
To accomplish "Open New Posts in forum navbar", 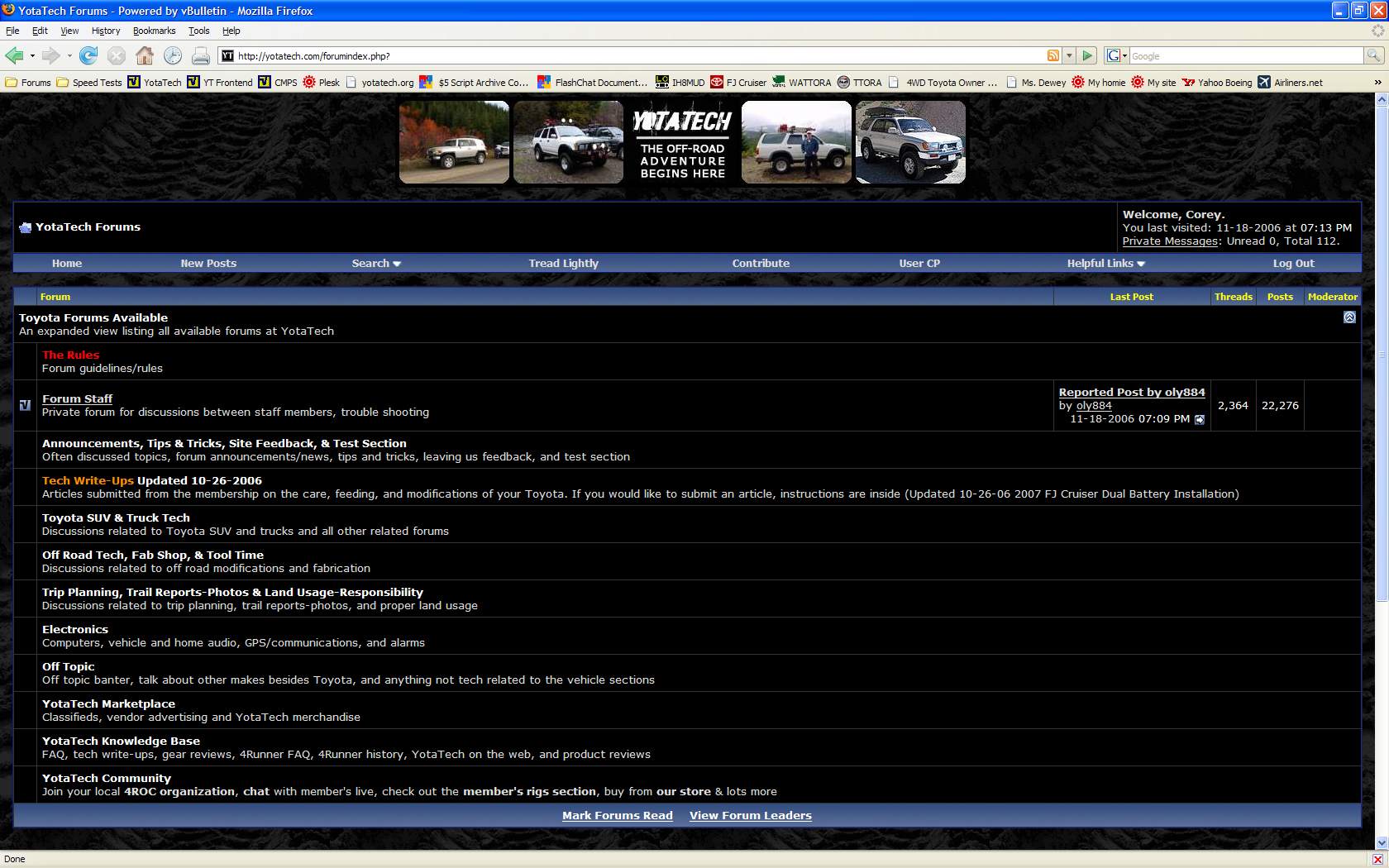I will (208, 263).
